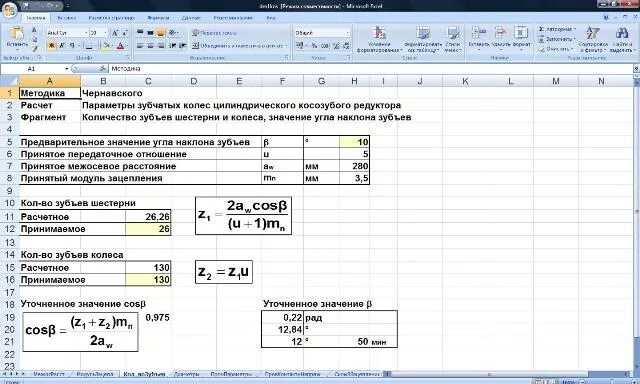Click the Format cells button (Формат)
The width and height of the screenshot is (640, 384).
[x=521, y=38]
